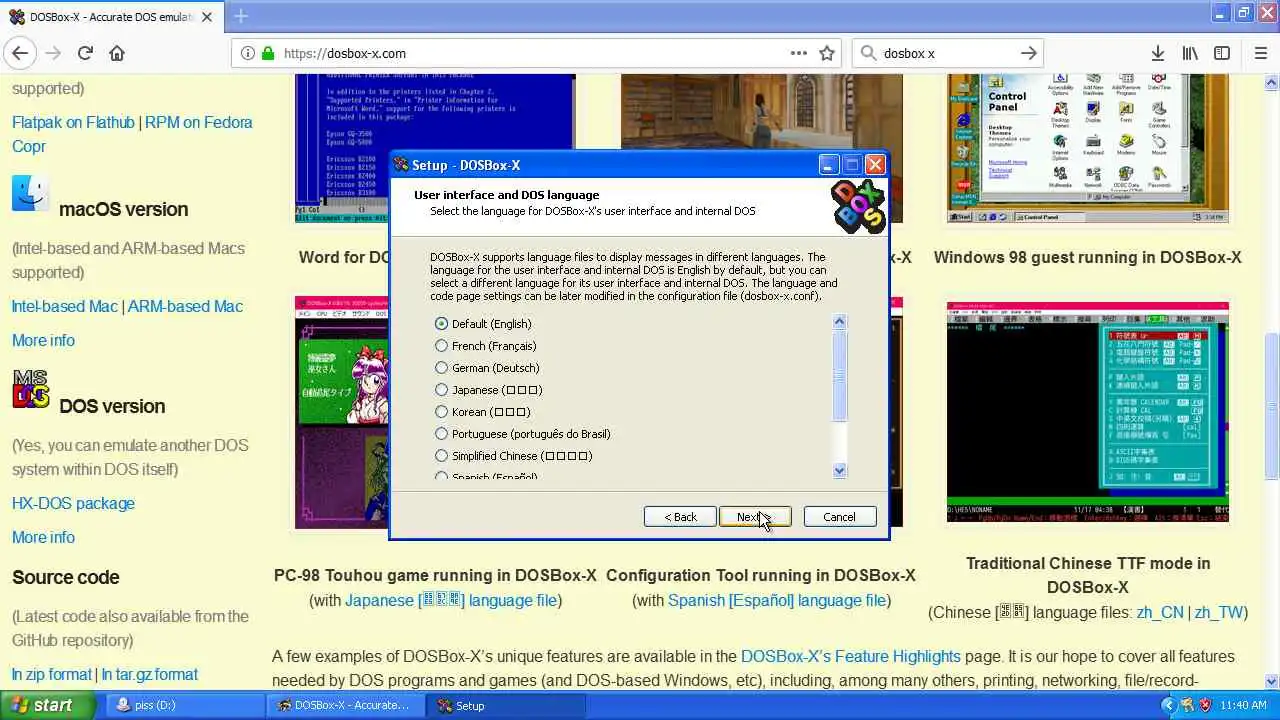The height and width of the screenshot is (720, 1280).
Task: Select the Japanese language radio button
Action: click(441, 390)
